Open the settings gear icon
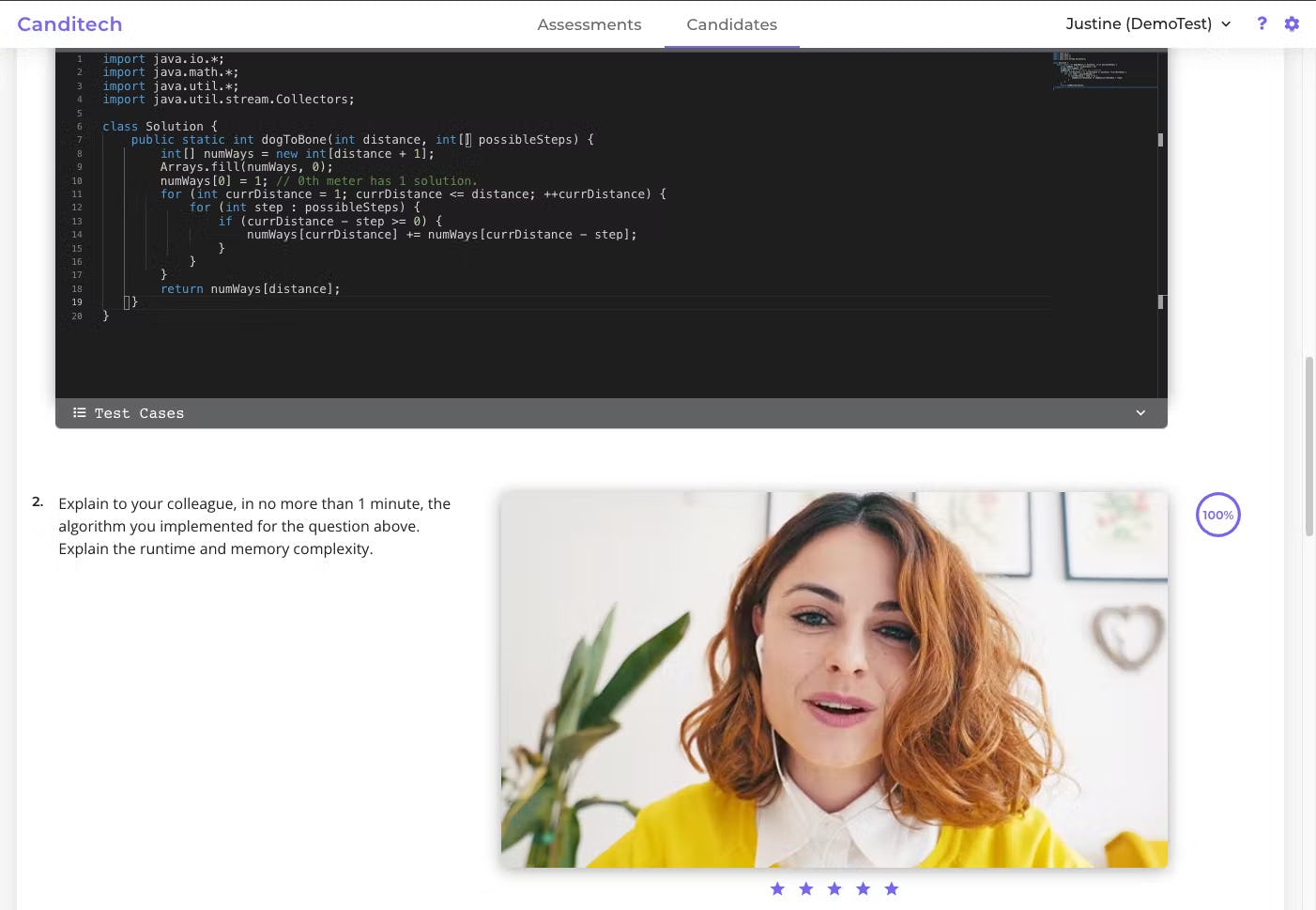This screenshot has height=910, width=1316. (x=1292, y=23)
